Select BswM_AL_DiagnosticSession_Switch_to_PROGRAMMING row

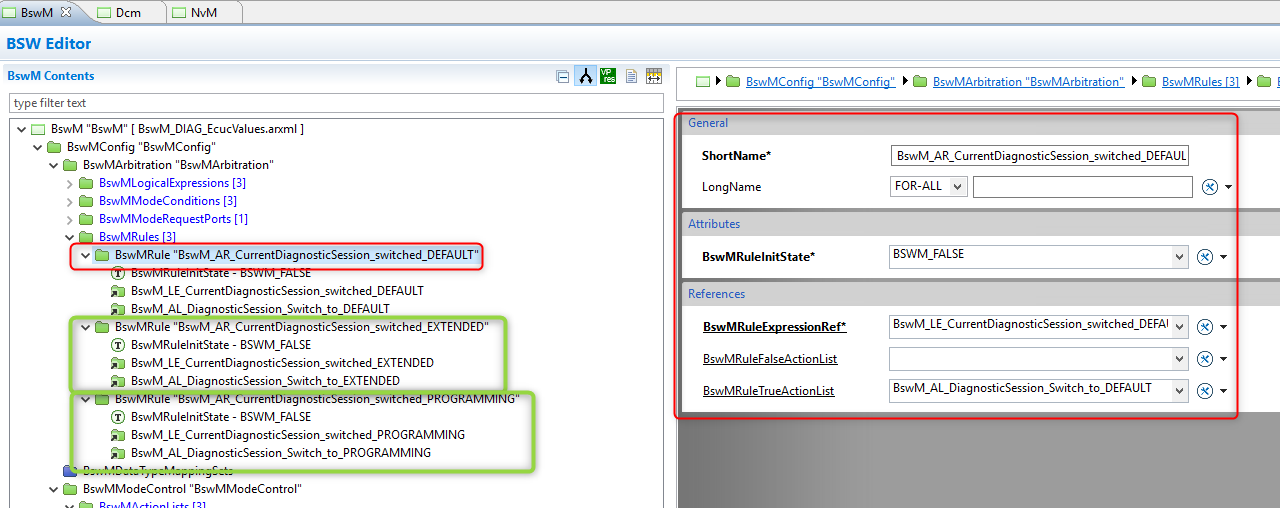[281, 453]
